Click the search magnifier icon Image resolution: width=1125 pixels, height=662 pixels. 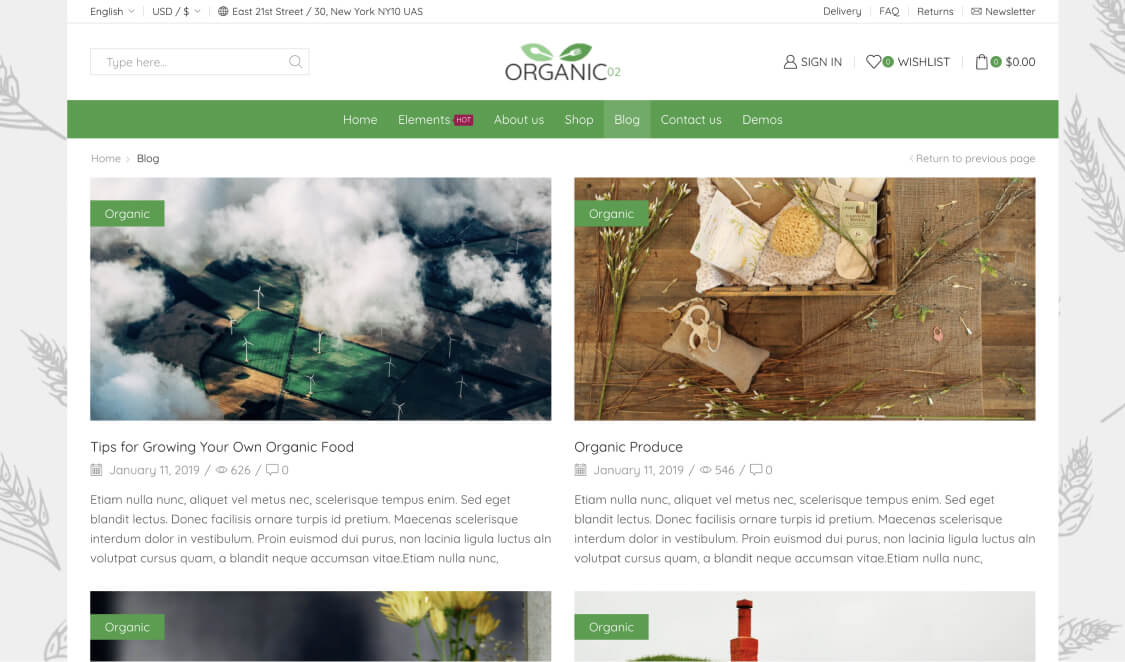click(x=295, y=62)
